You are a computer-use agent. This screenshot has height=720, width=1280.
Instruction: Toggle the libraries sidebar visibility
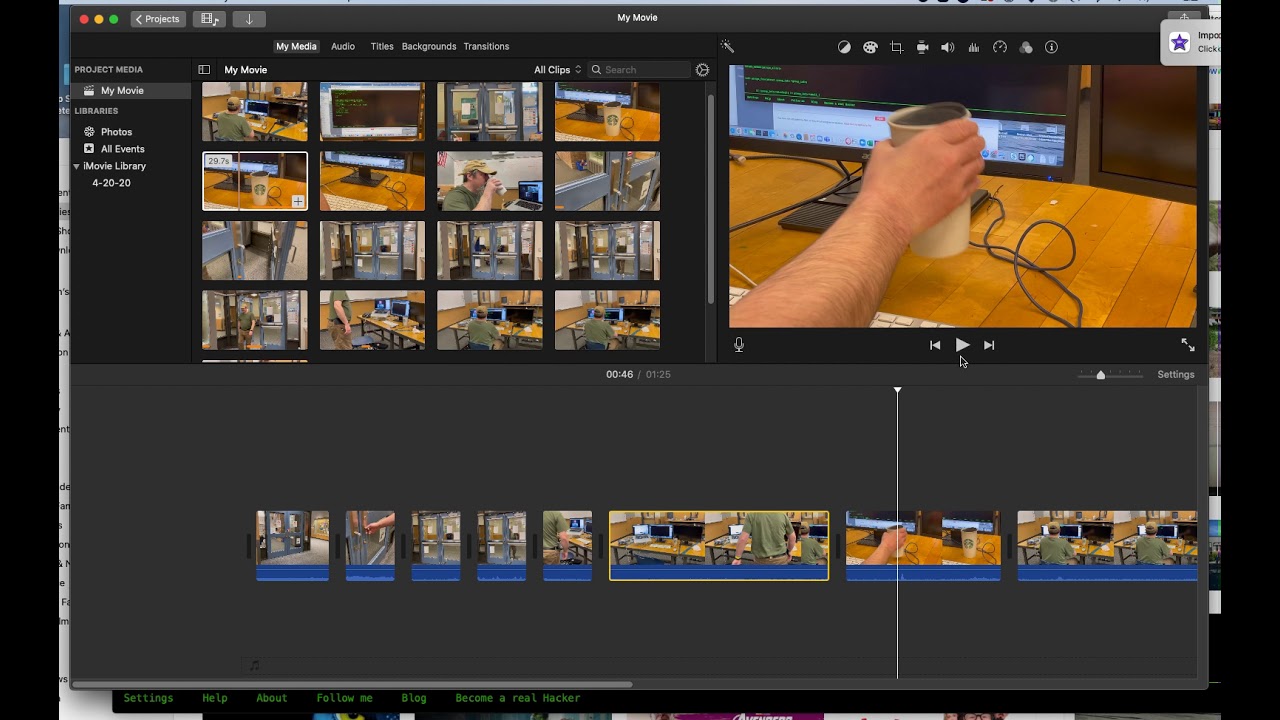click(x=204, y=70)
